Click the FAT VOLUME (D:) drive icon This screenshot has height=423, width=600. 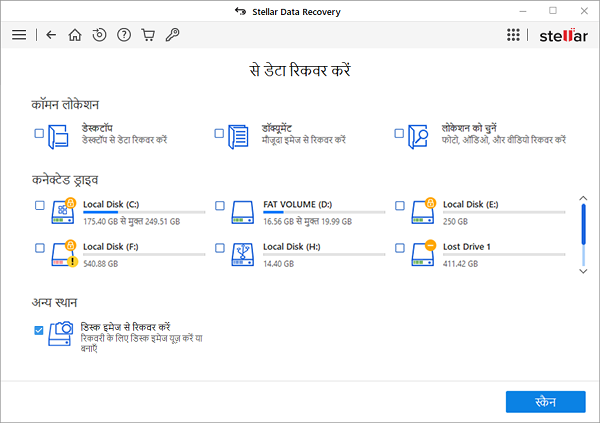click(243, 212)
